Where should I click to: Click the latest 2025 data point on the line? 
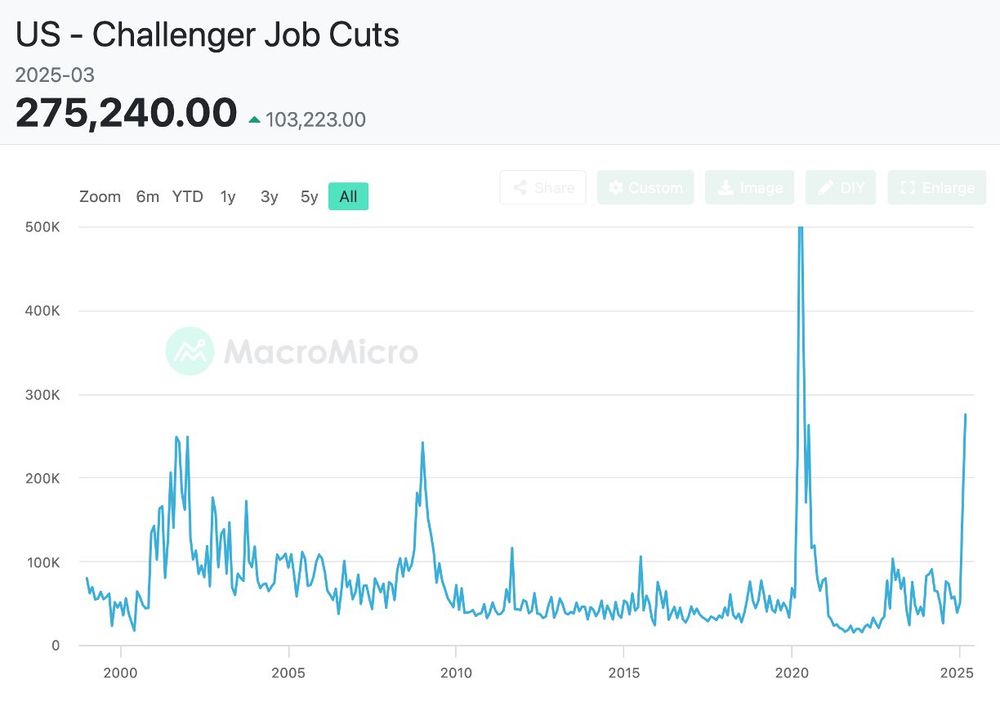pos(965,414)
